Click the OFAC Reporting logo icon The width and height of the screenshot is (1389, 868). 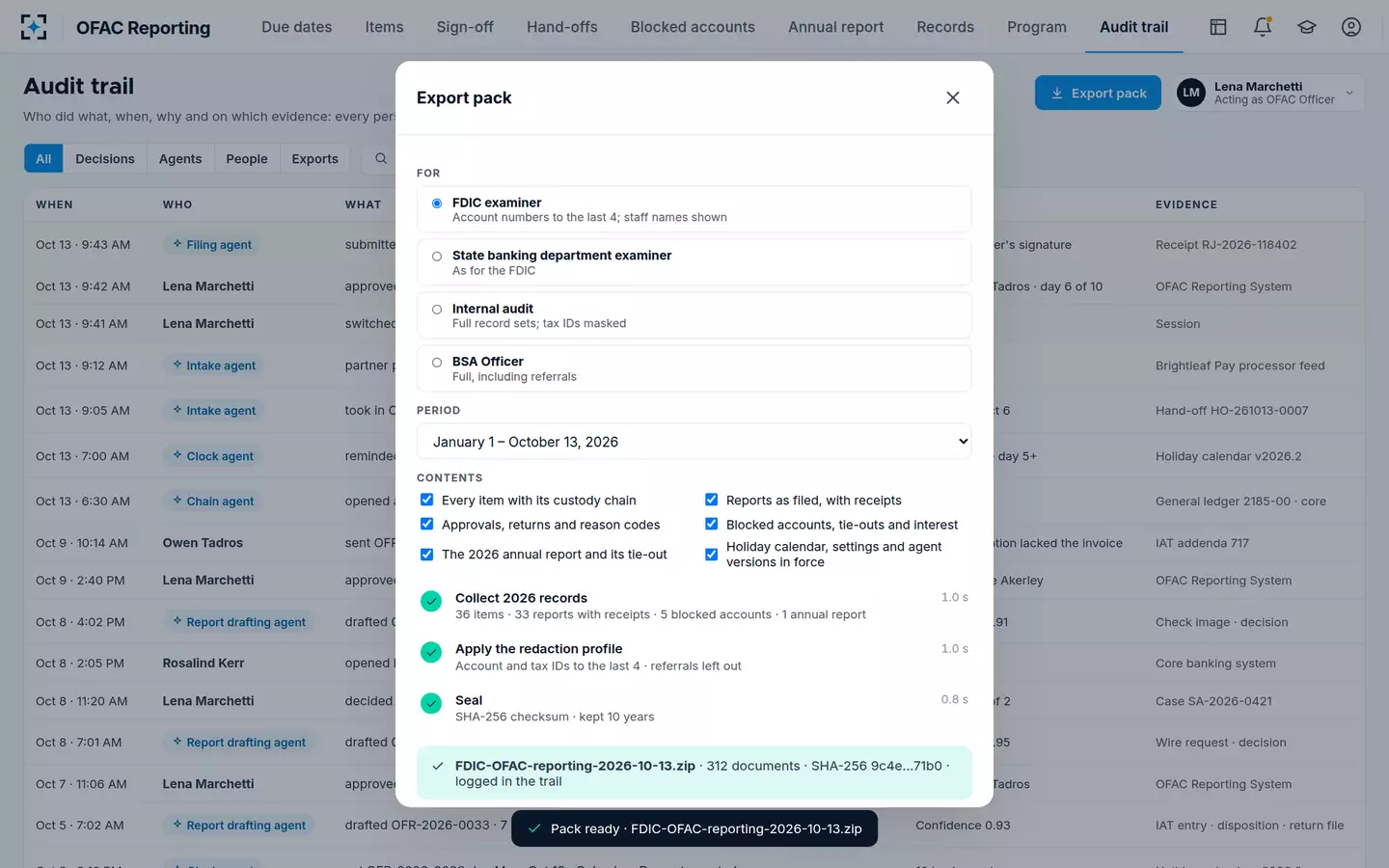pos(34,27)
